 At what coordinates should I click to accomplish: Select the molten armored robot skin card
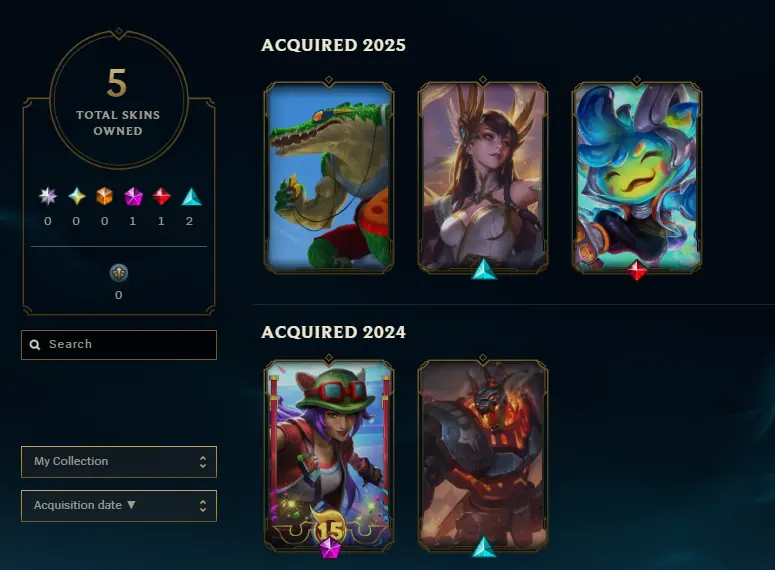483,455
